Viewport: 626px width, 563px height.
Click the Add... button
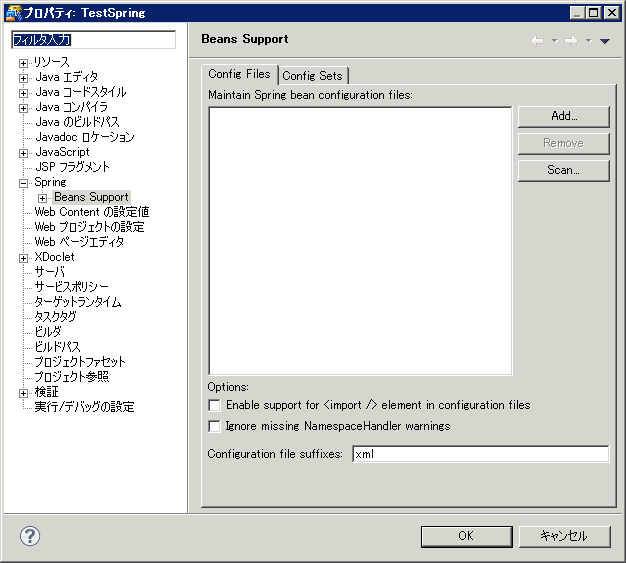click(564, 116)
